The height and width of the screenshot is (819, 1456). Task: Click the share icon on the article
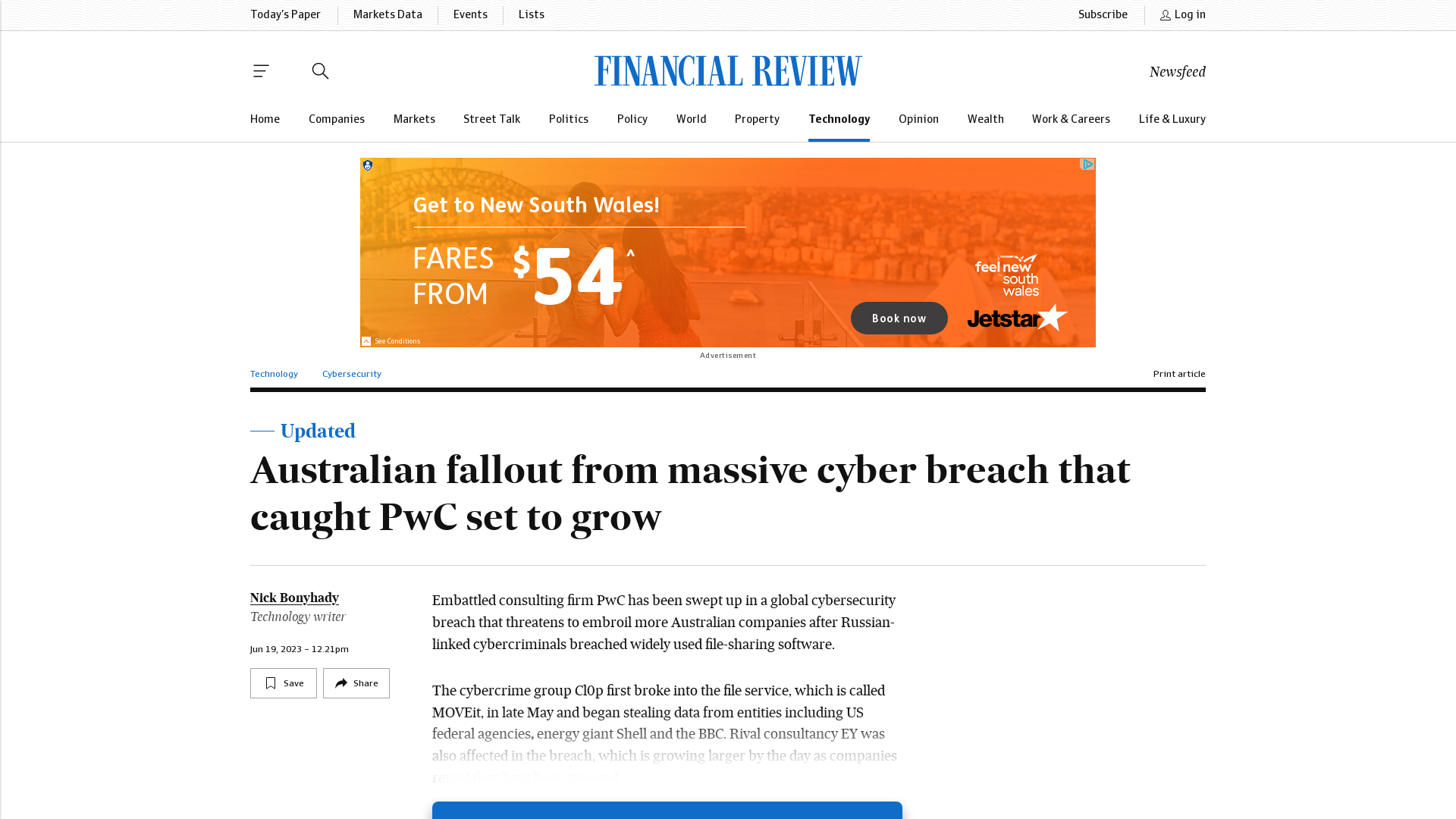[x=341, y=682]
